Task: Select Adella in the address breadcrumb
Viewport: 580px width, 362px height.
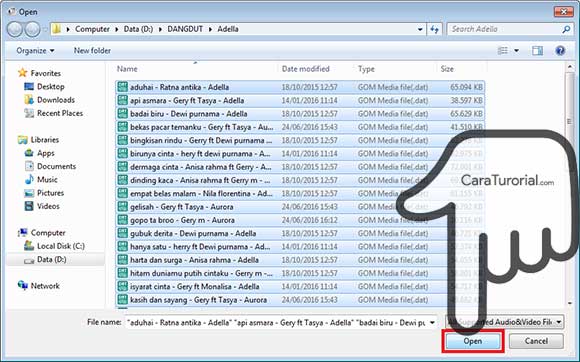Action: (x=228, y=29)
